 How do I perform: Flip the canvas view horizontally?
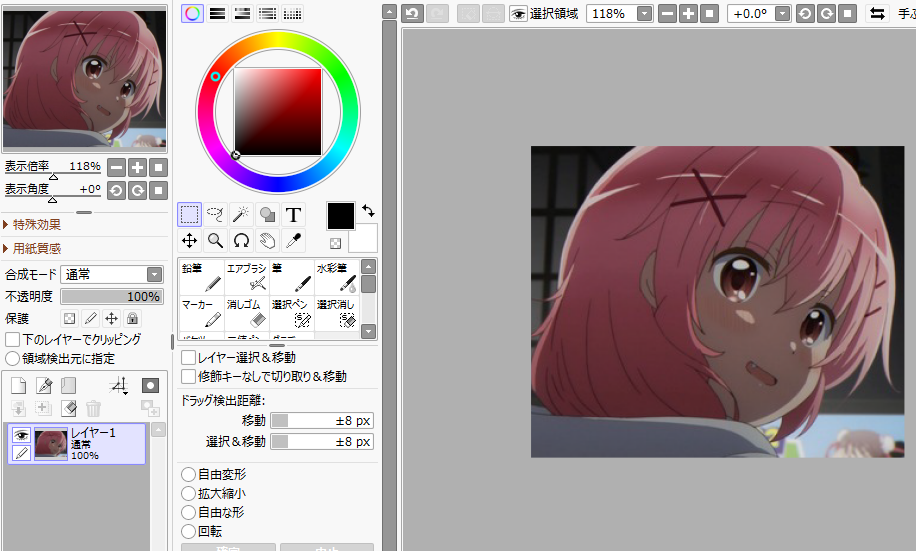click(877, 13)
